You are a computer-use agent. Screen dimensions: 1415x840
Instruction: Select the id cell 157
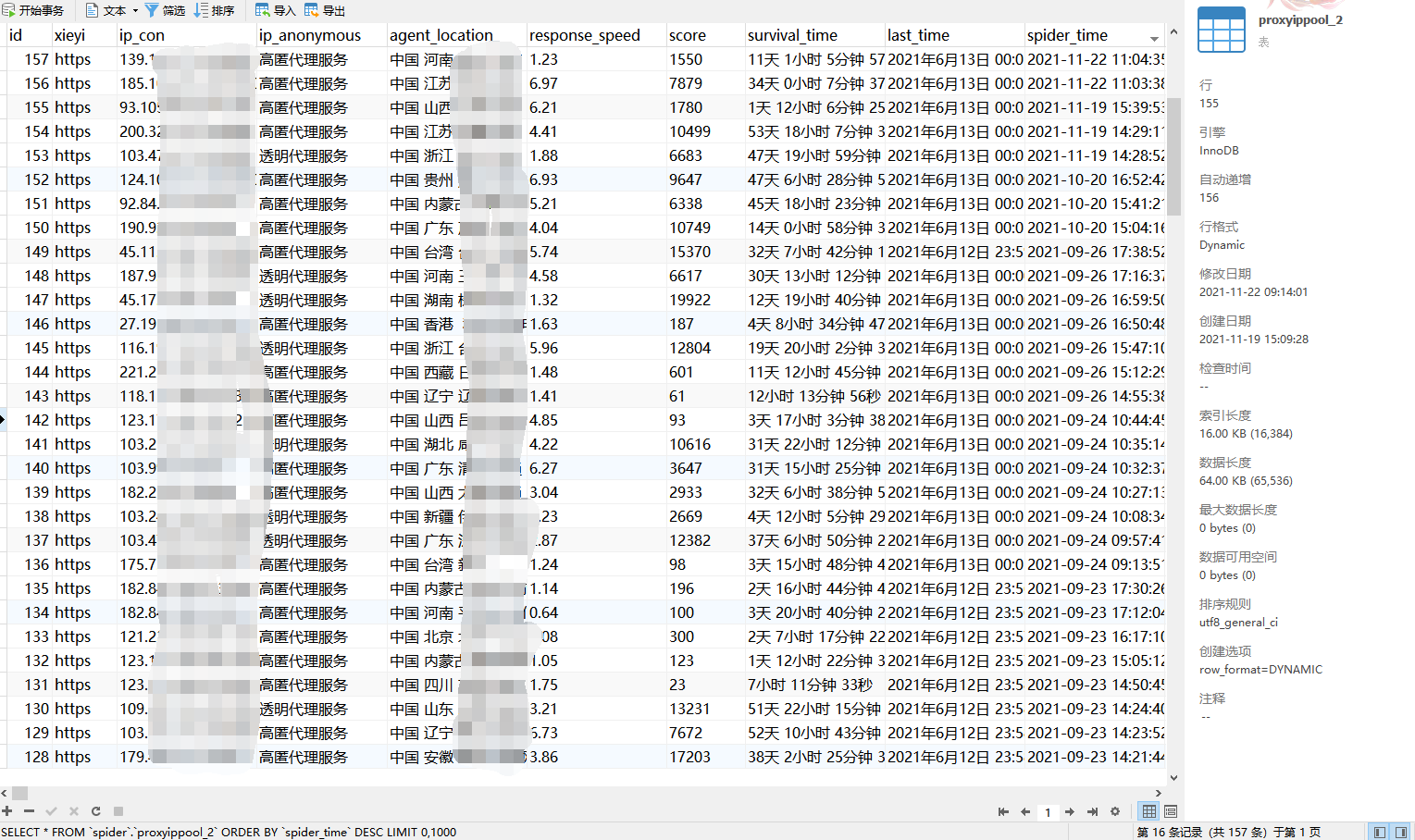point(28,59)
